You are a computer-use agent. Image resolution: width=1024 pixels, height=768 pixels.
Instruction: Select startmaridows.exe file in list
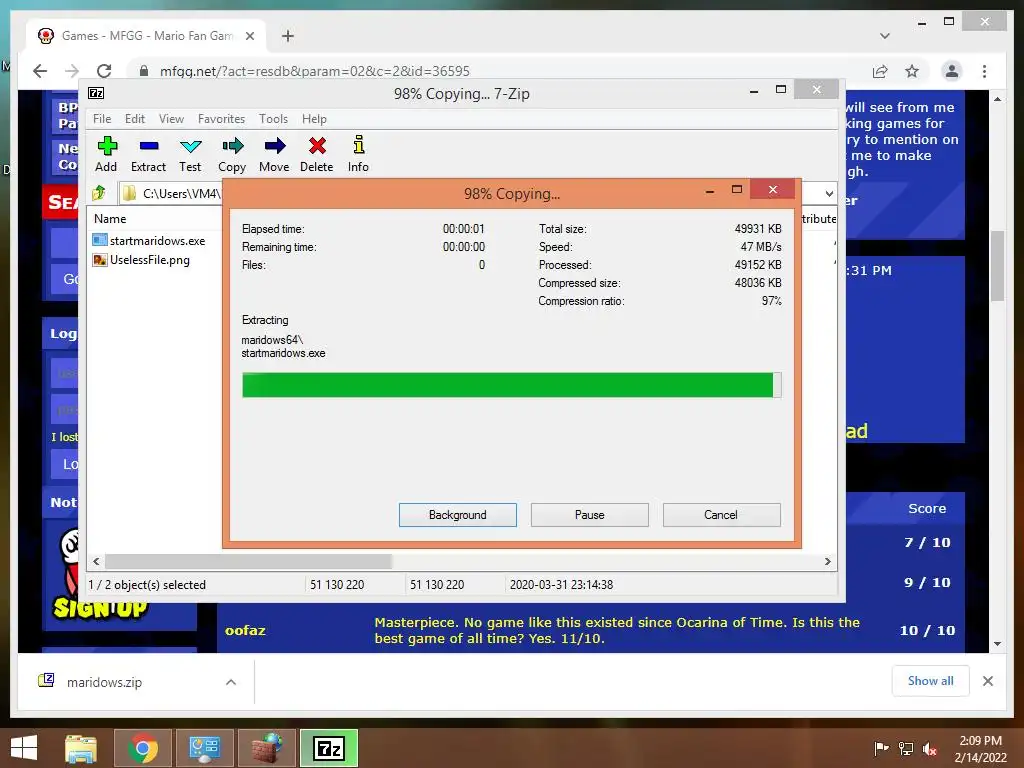pos(150,240)
